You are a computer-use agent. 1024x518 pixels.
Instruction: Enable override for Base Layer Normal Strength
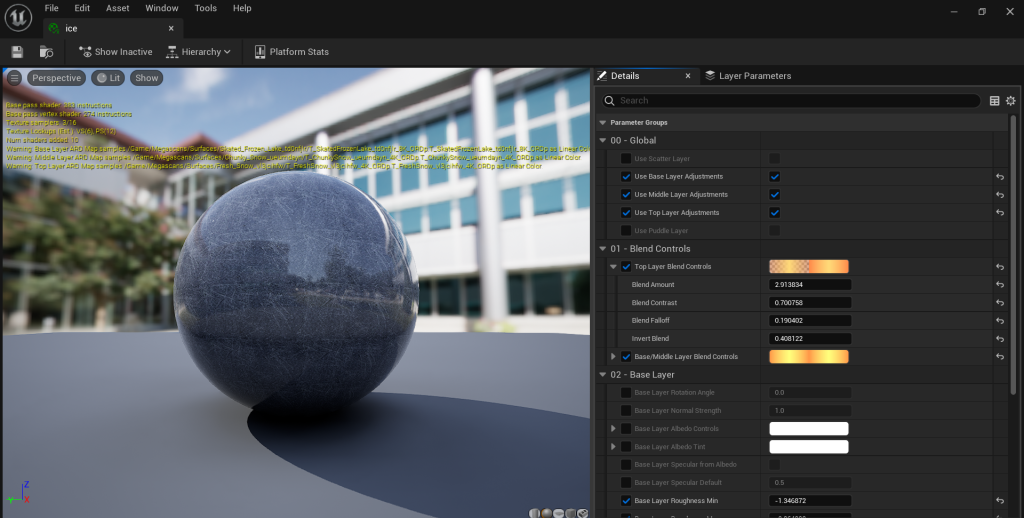(626, 411)
